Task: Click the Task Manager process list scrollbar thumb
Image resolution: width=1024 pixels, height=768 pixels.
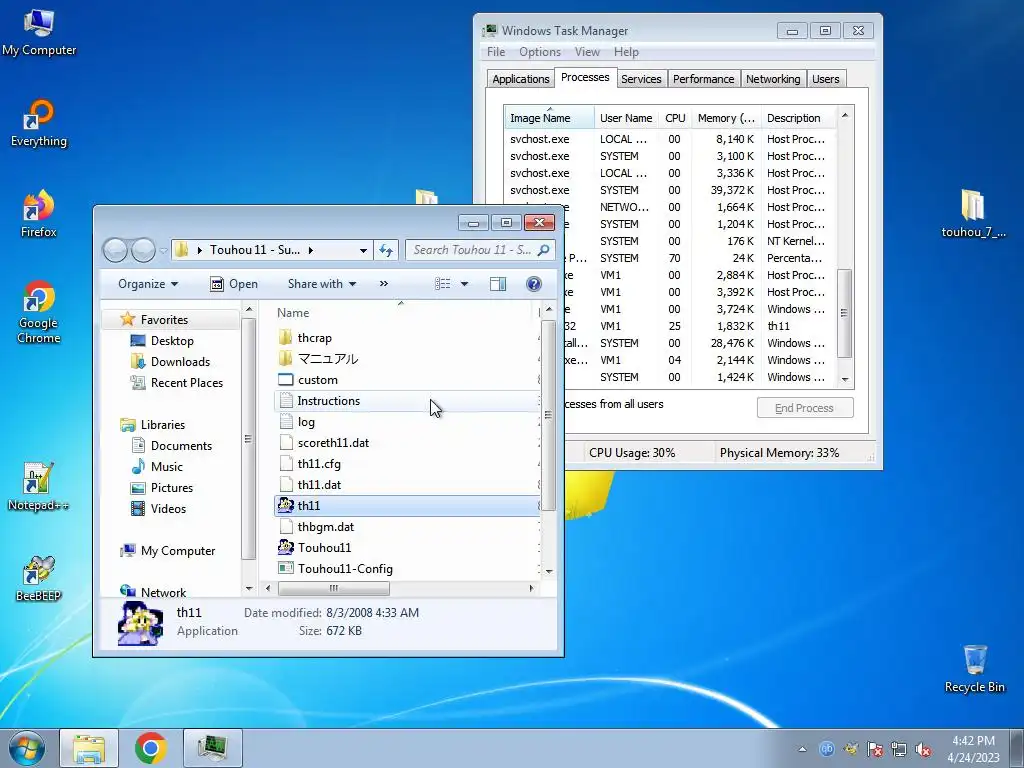Action: click(844, 313)
